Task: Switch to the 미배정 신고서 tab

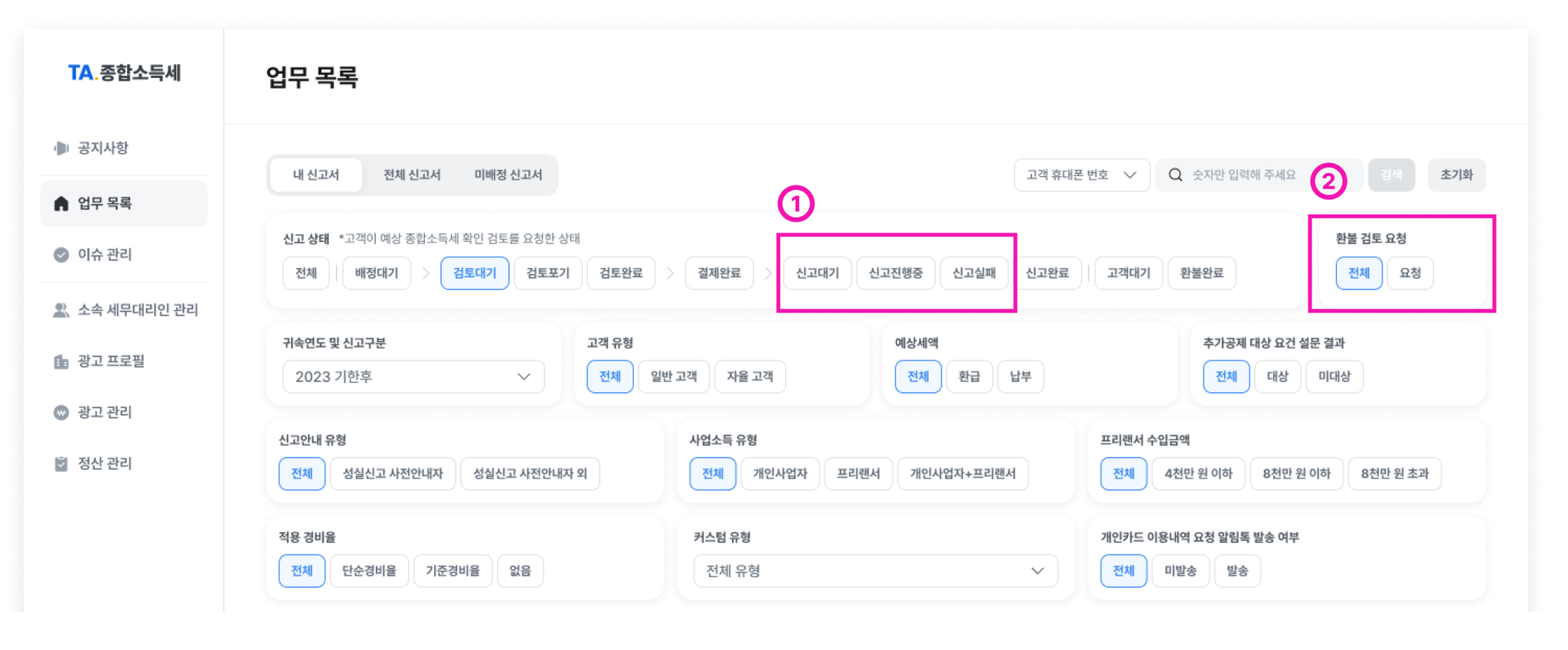Action: click(508, 175)
